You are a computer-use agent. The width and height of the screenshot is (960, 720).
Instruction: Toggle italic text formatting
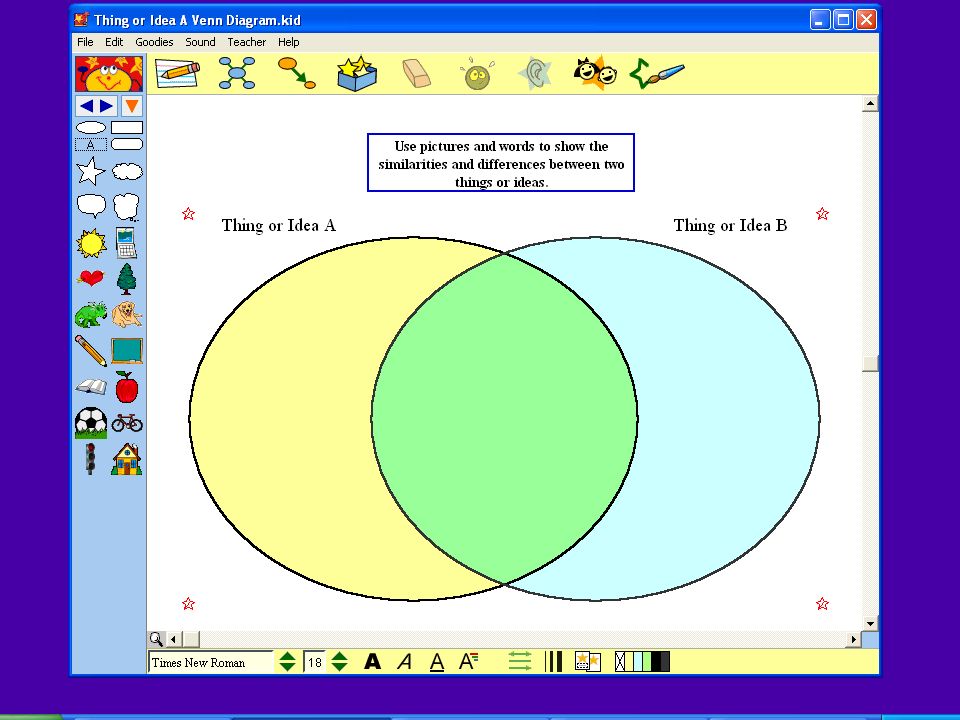pos(405,662)
